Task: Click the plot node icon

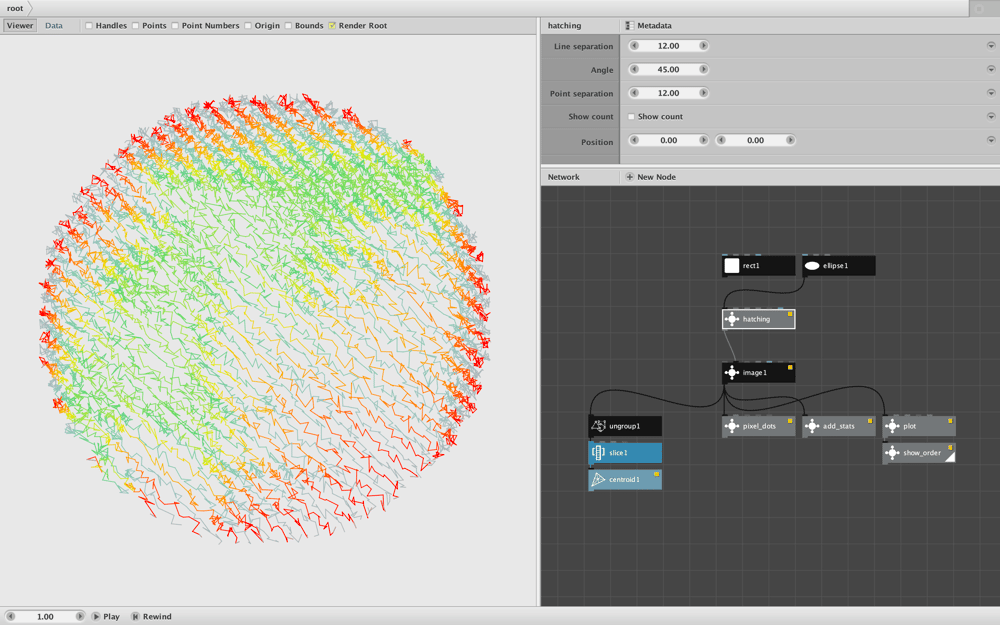Action: pos(892,426)
